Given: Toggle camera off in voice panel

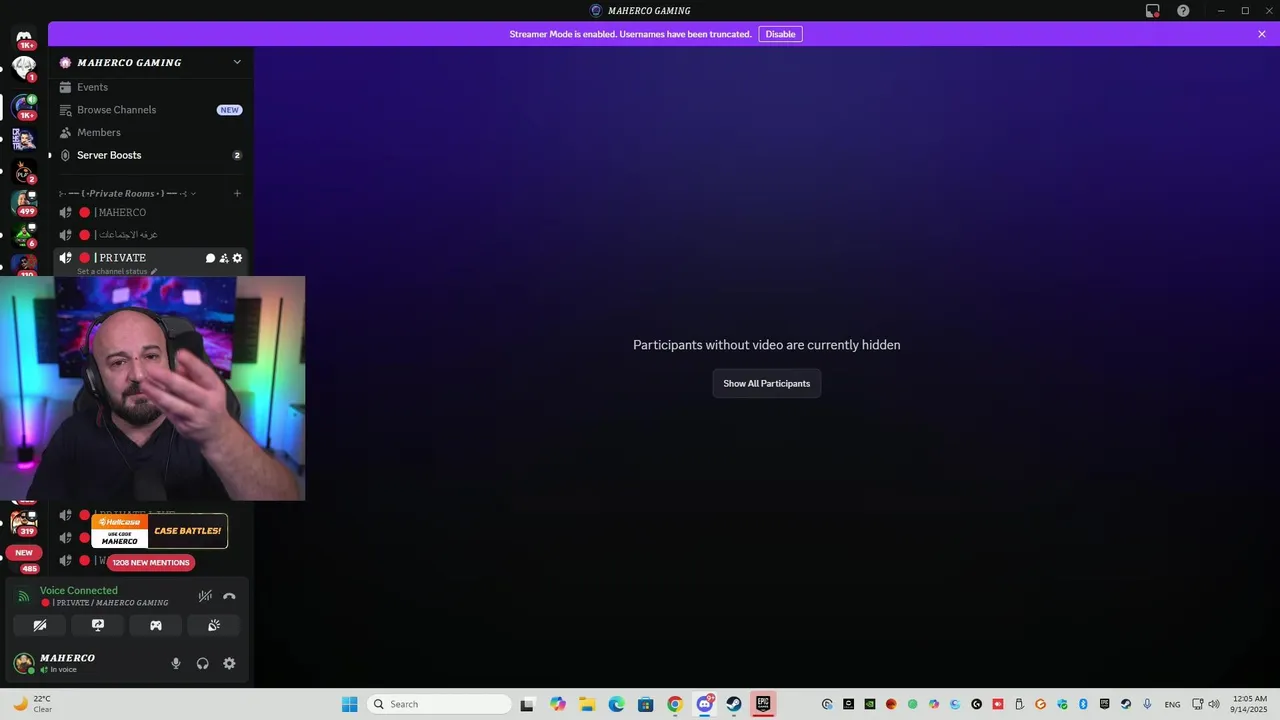Looking at the screenshot, I should click(40, 625).
